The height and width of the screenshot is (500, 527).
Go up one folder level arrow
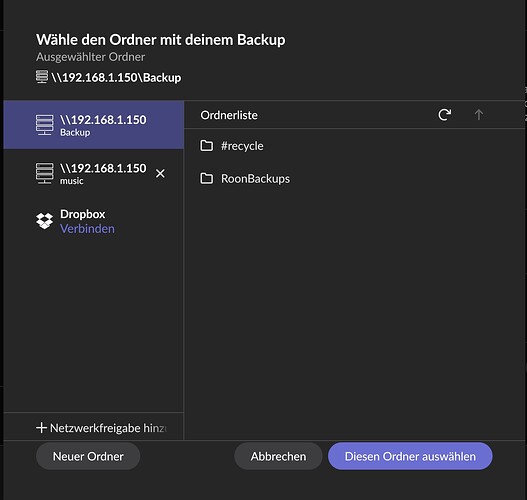tap(479, 115)
